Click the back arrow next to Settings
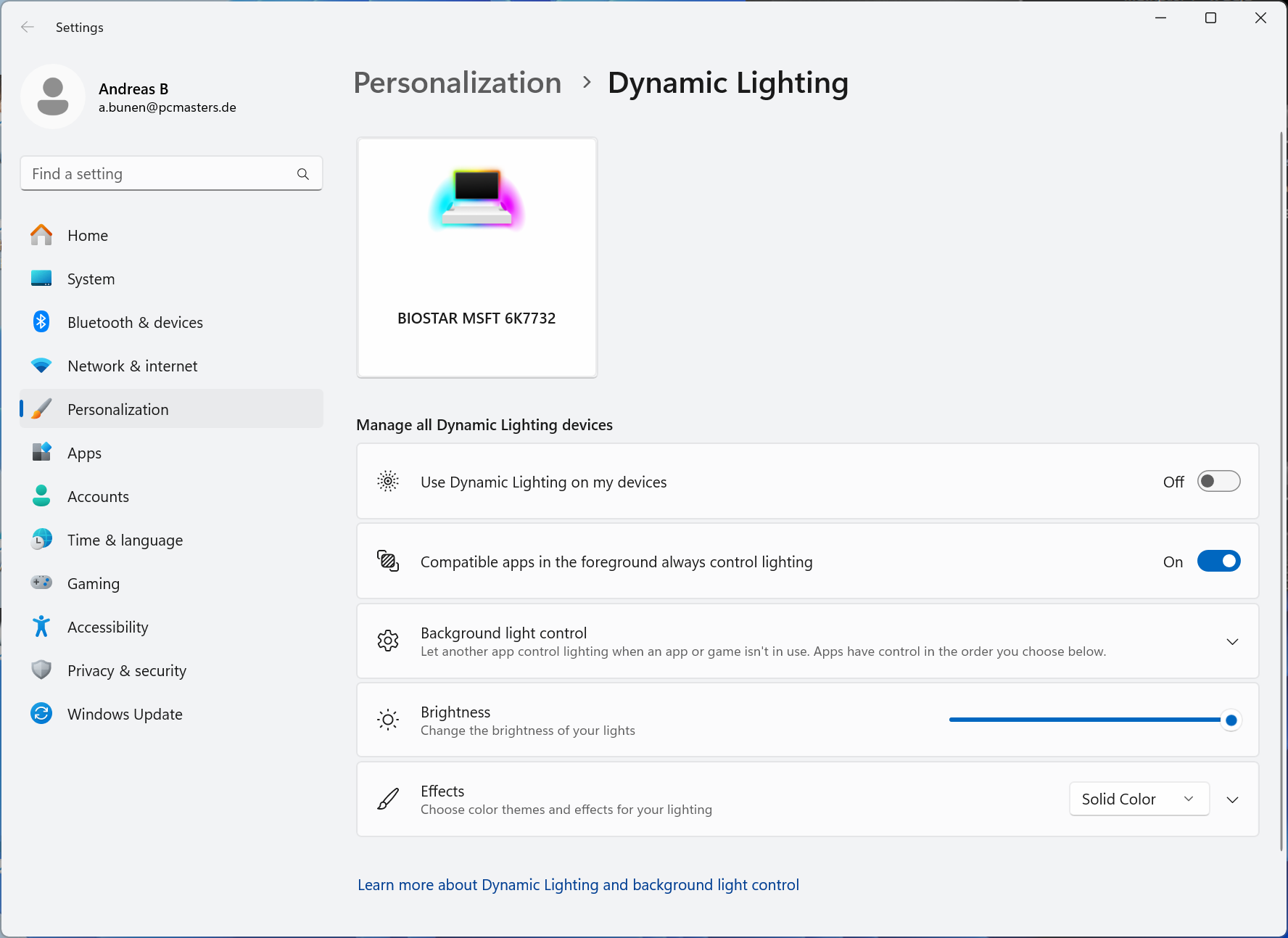Image resolution: width=1288 pixels, height=938 pixels. [x=28, y=27]
